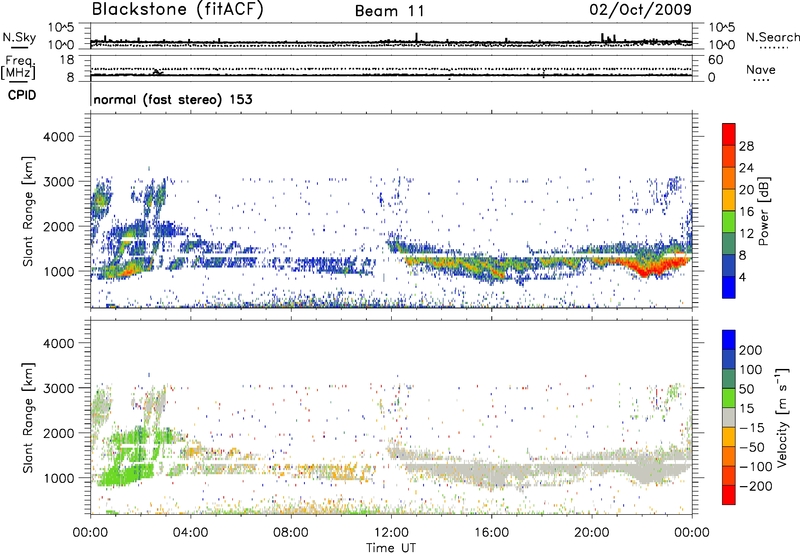800x554 pixels.
Task: Click power plot 'Slant Range [km]' label
Action: click(x=28, y=211)
